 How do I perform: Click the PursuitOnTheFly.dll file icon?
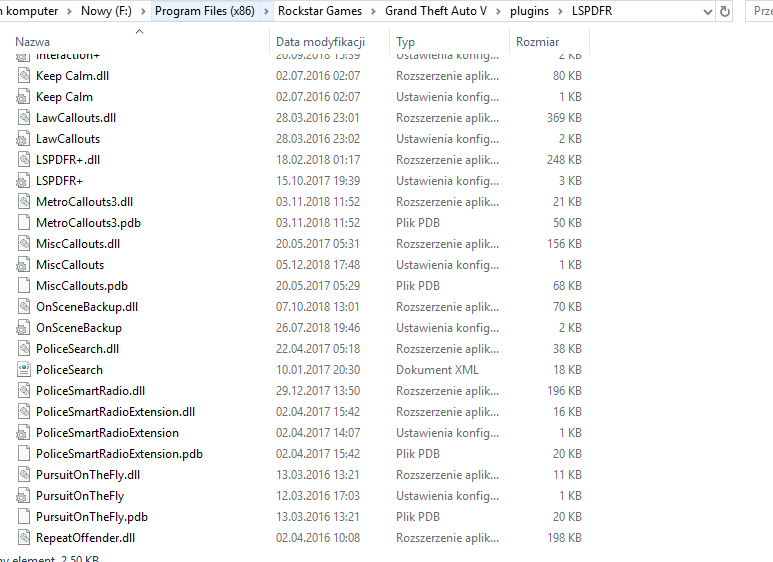click(x=23, y=475)
